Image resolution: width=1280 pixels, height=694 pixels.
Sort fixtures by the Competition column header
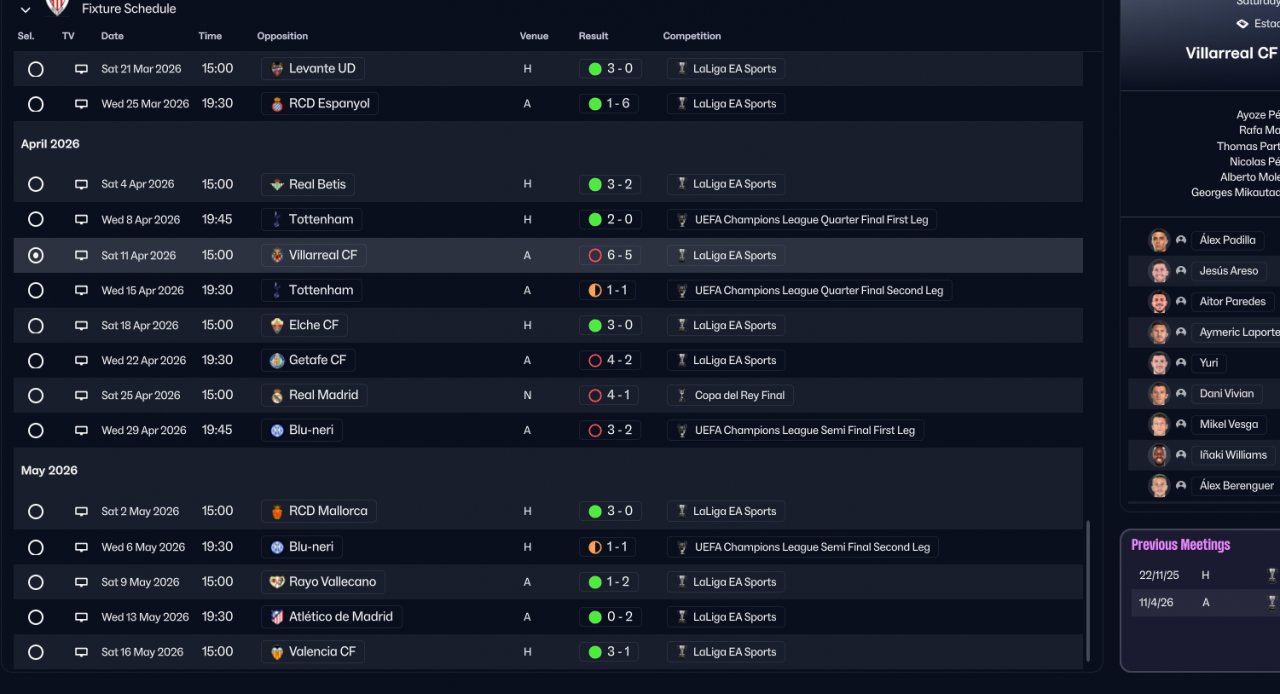pyautogui.click(x=691, y=36)
